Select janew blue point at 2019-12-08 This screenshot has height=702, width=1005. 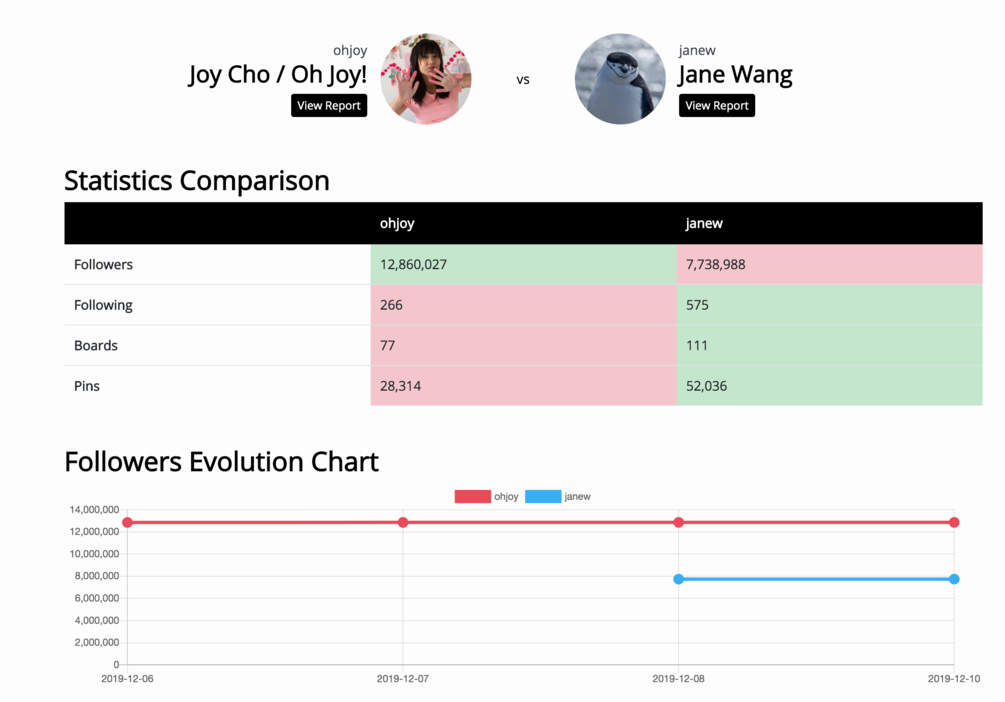(x=679, y=579)
